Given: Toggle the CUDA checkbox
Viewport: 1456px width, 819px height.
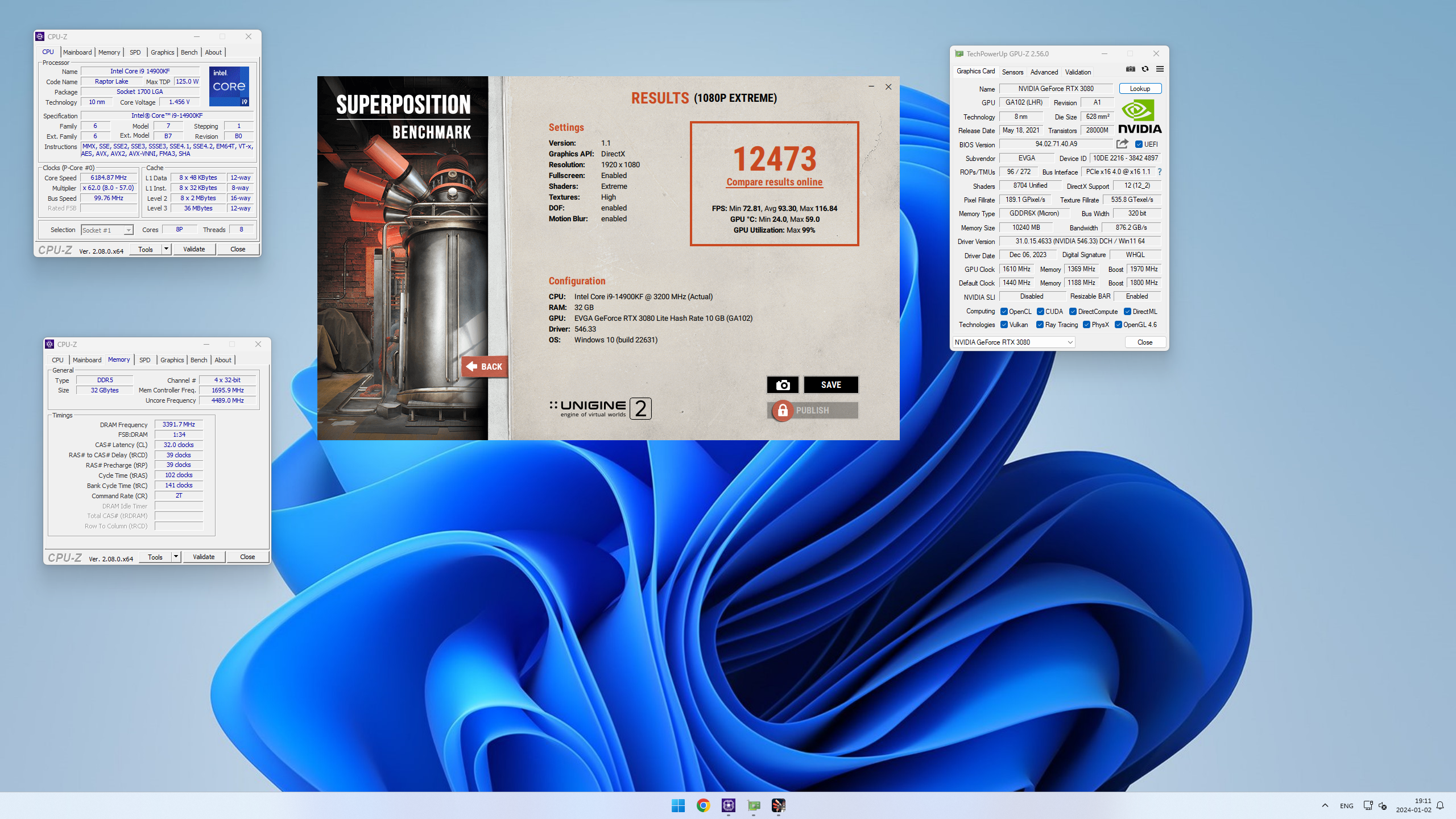Looking at the screenshot, I should 1040,312.
